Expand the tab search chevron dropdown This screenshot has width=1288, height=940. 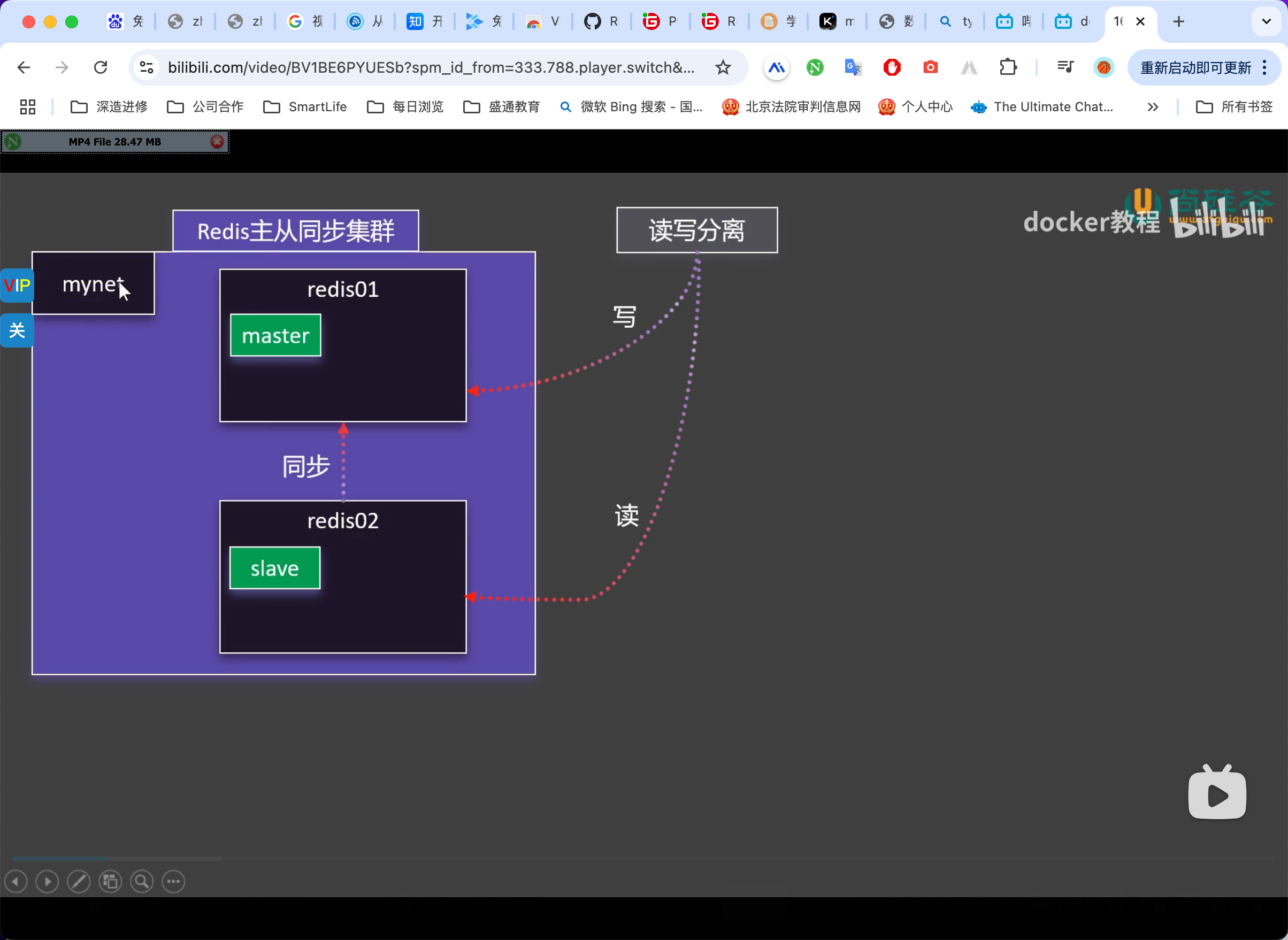tap(1266, 21)
